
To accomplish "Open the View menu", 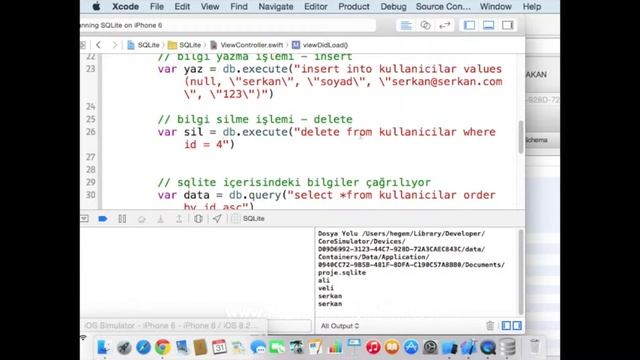I will pos(210,7).
